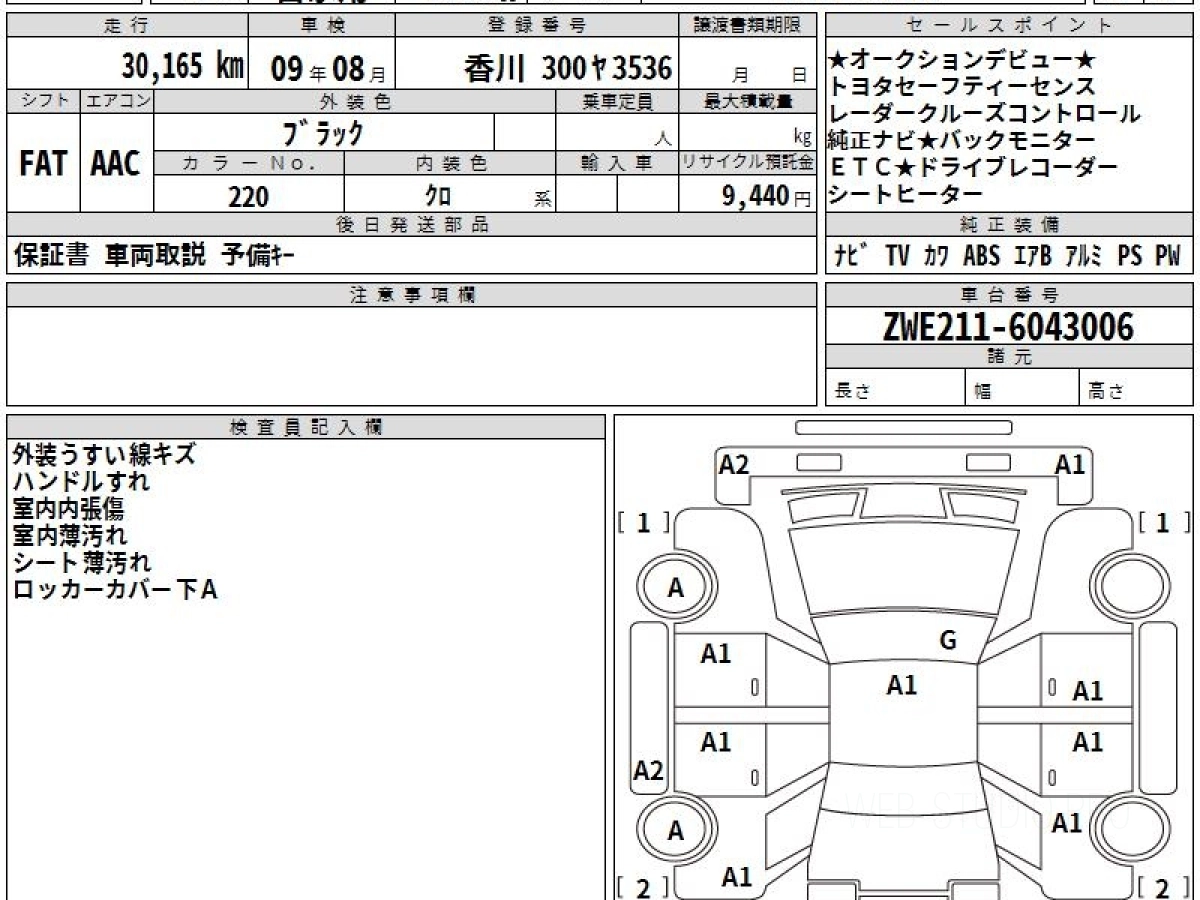
Task: Click the G mark on the windshield
Action: [948, 641]
